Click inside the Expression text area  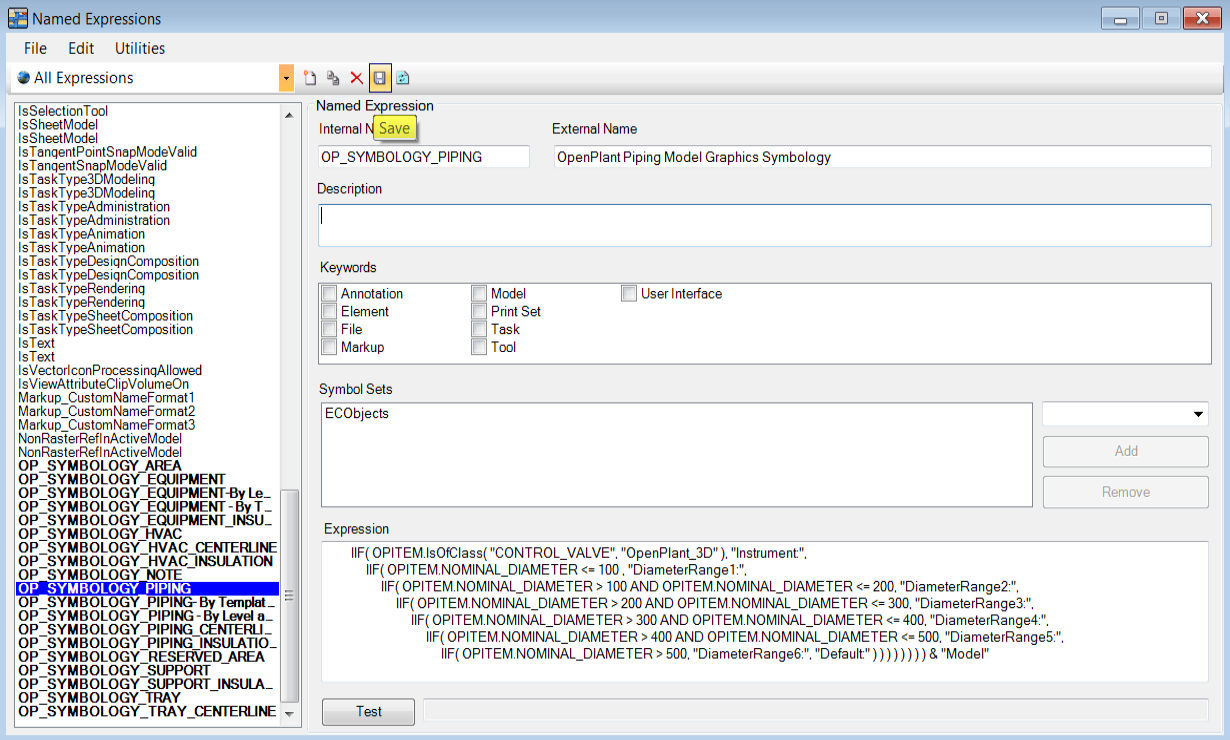765,612
